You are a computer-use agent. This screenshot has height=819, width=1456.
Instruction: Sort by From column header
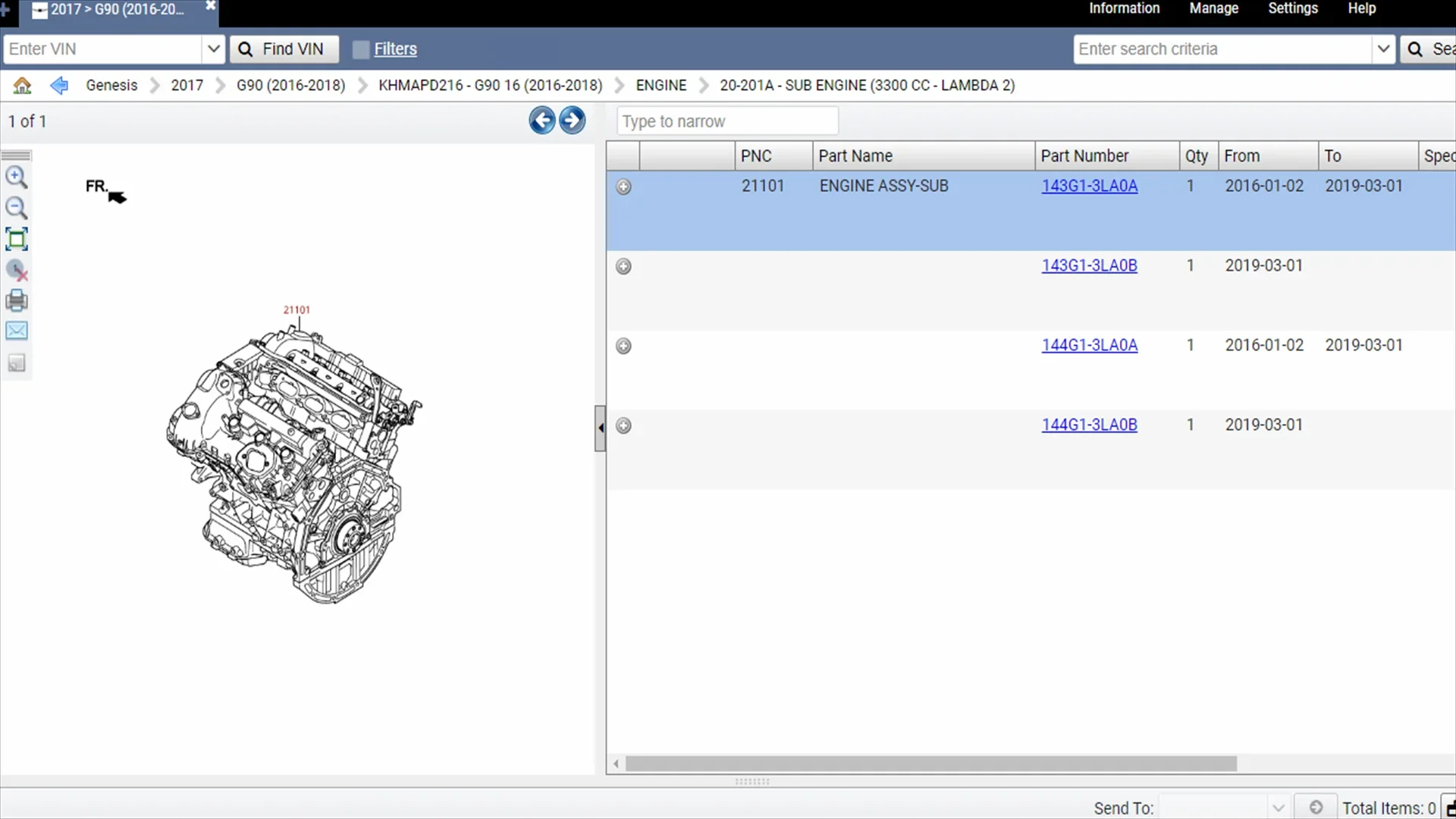pos(1268,156)
